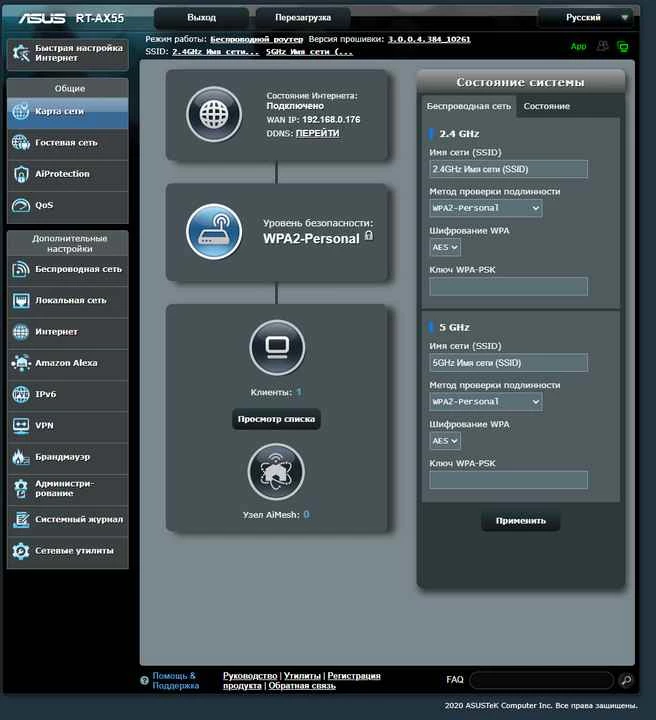Screen dimensions: 656x720
Task: Click the Quick Internet Setup wizard icon
Action: tap(21, 53)
